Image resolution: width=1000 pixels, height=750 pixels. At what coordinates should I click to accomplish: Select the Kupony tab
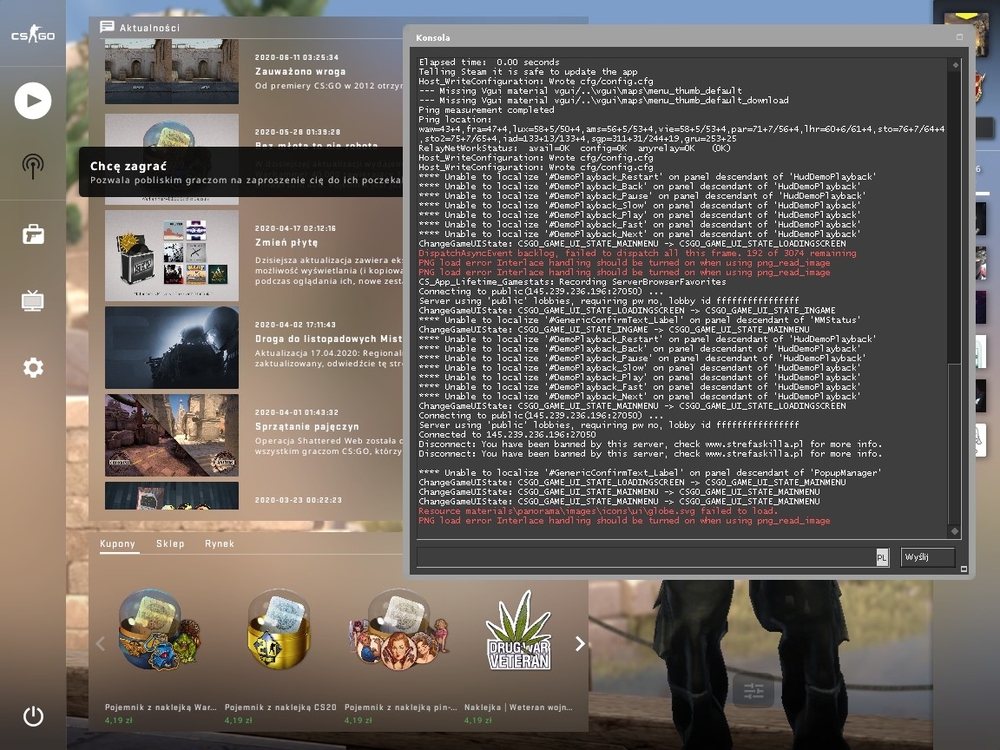click(x=118, y=543)
